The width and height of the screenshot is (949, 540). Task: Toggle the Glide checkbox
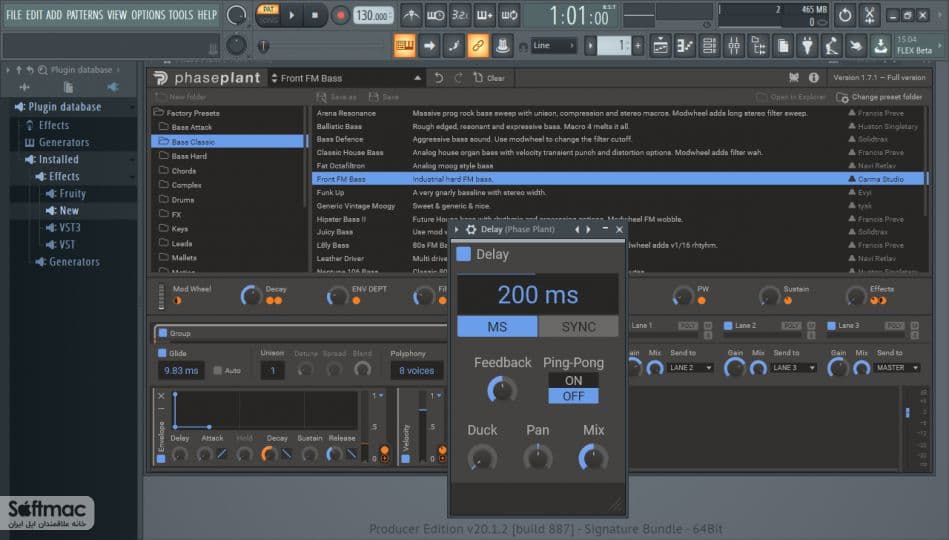point(162,353)
